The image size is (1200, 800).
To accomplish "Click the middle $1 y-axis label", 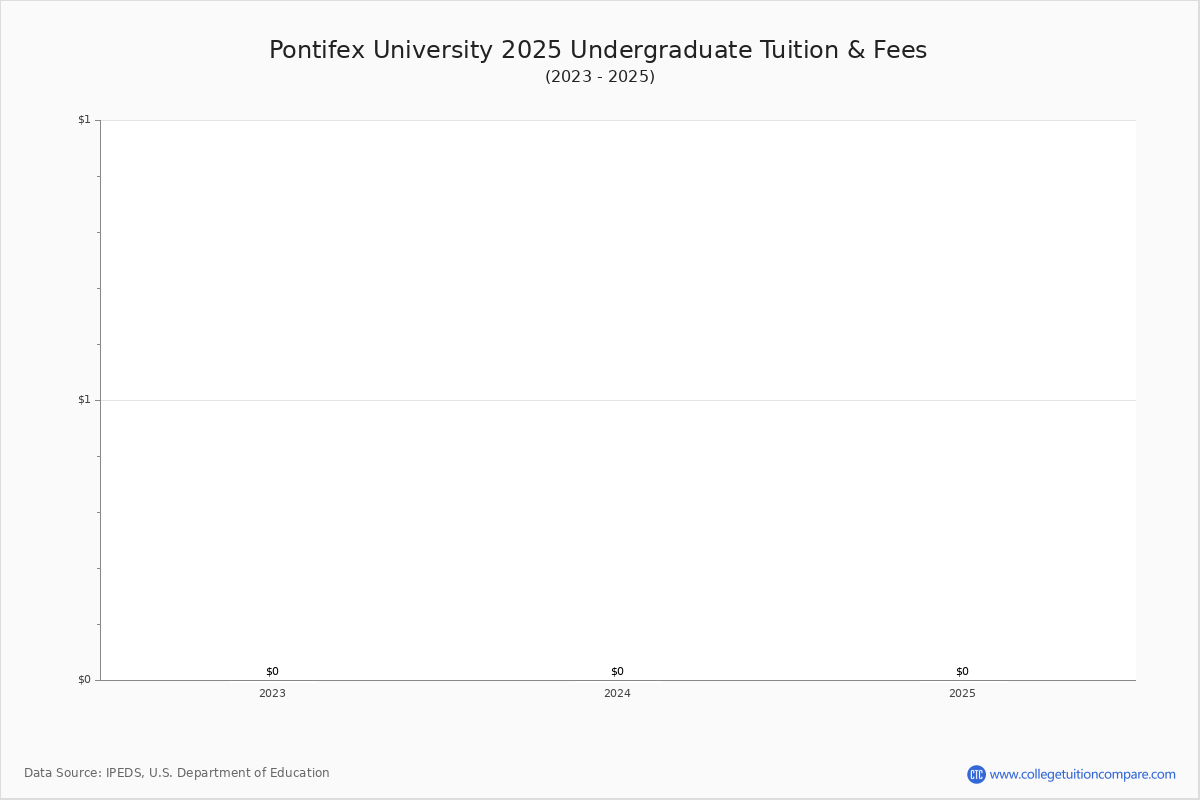I will click(84, 400).
